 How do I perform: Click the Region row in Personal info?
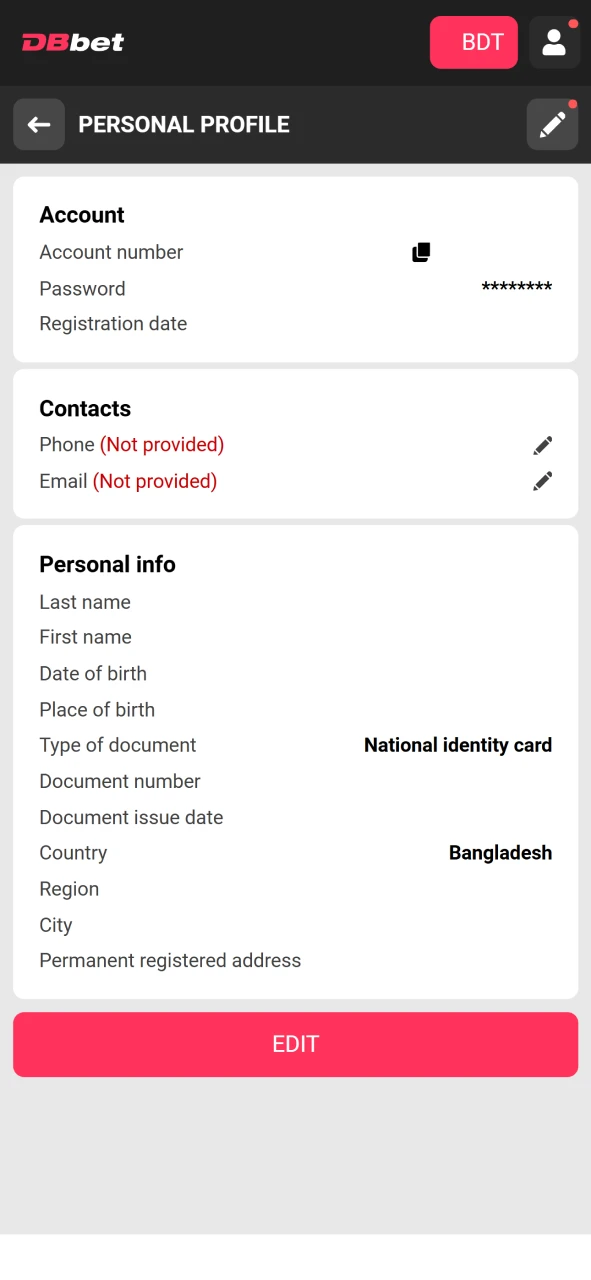pyautogui.click(x=69, y=889)
